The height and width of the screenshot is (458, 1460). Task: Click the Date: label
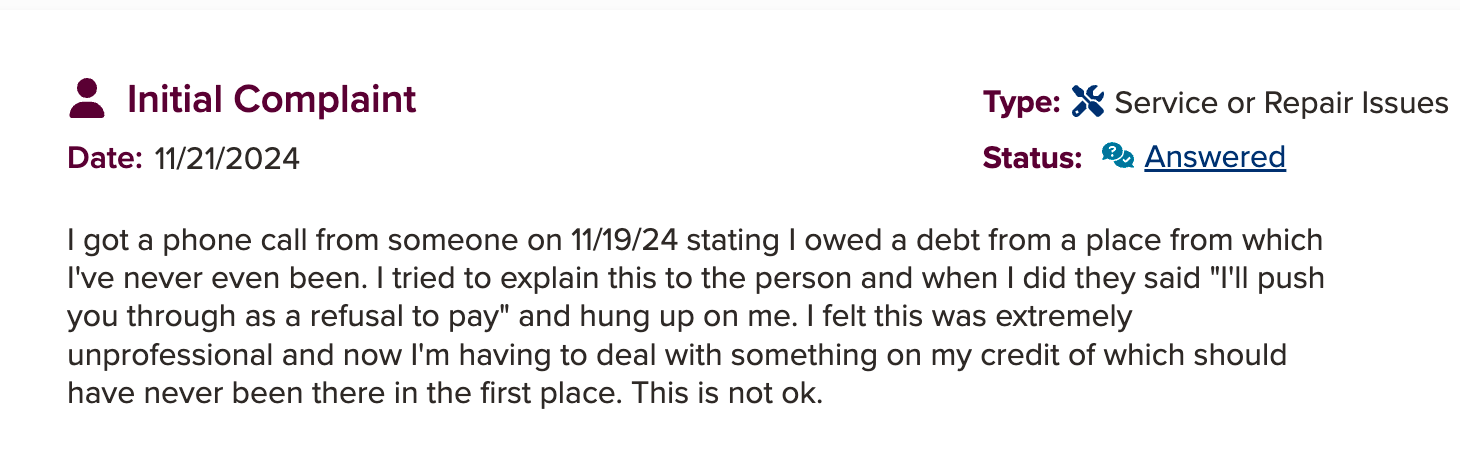(106, 158)
